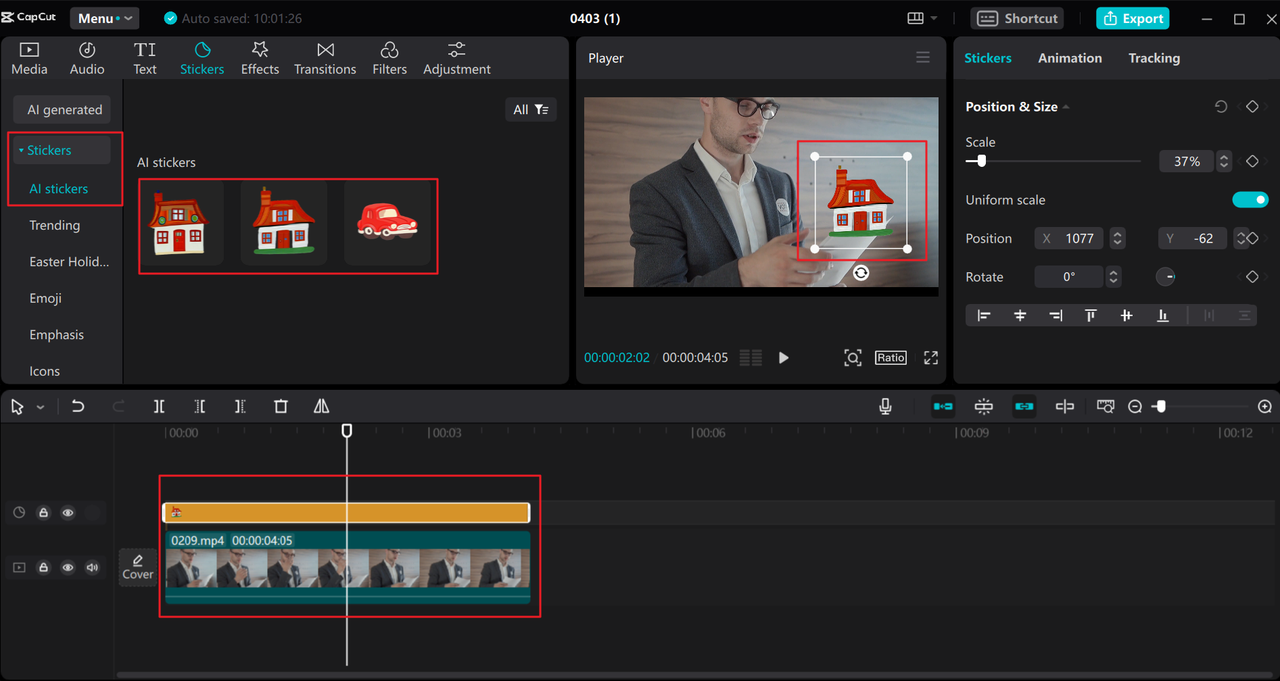The height and width of the screenshot is (681, 1280).
Task: Add a Scale keyframe
Action: 1252,161
